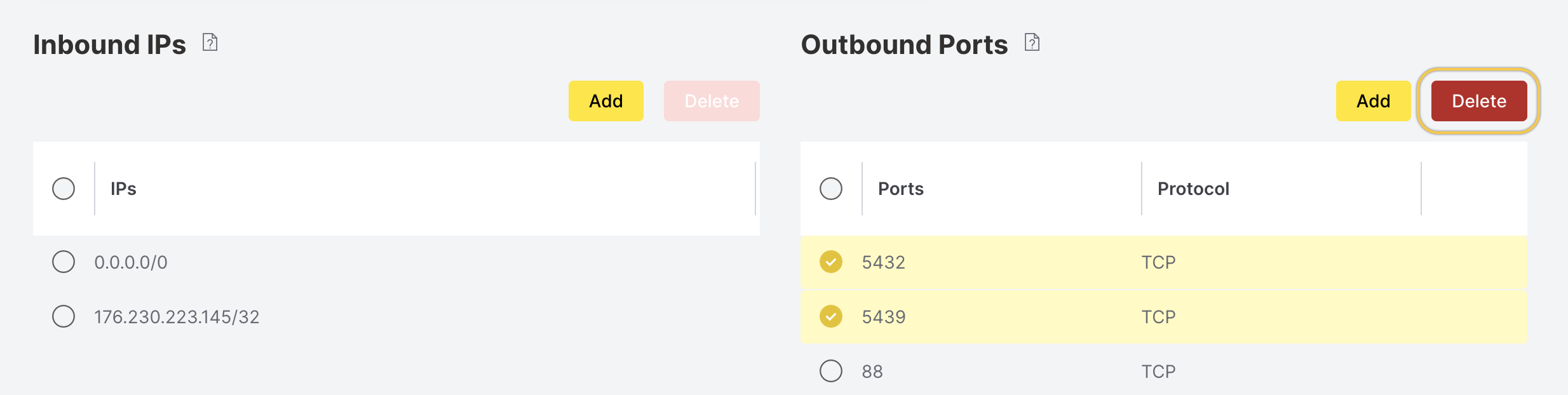Select the 0.0.0.0/0 IP row checkbox

[64, 262]
